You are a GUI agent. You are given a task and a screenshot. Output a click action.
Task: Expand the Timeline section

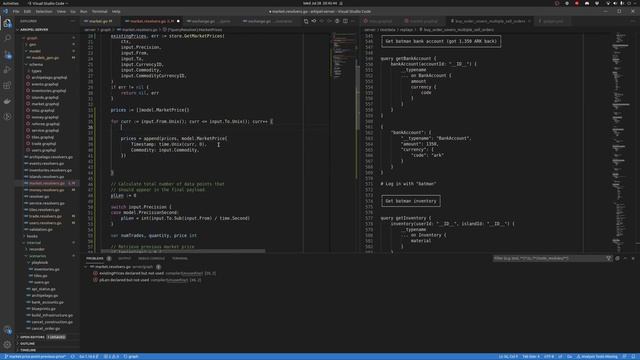tap(28, 350)
